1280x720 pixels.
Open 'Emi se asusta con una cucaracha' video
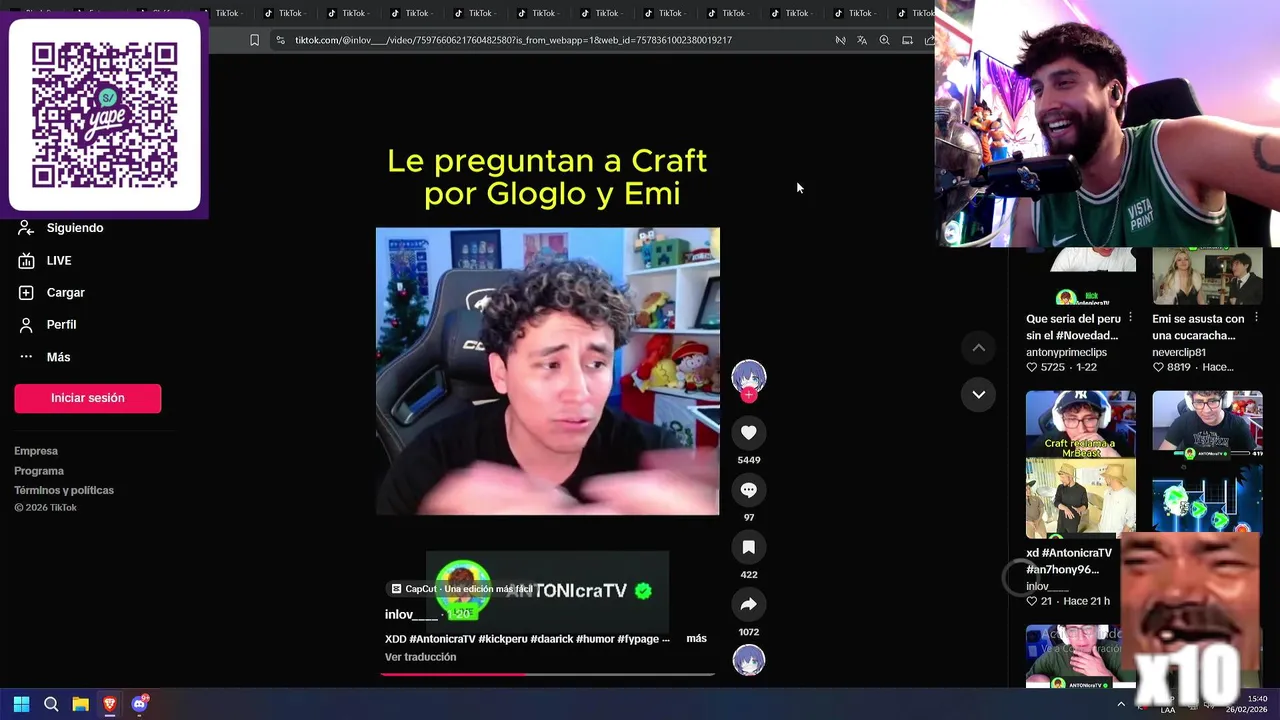pos(1198,327)
